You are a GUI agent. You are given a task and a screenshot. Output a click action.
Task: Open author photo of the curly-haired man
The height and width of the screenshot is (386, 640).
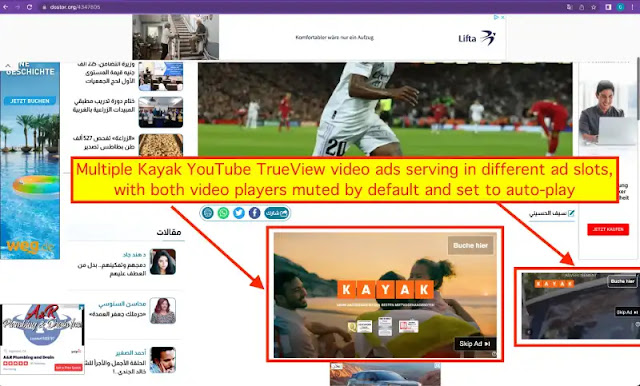[x=163, y=360]
